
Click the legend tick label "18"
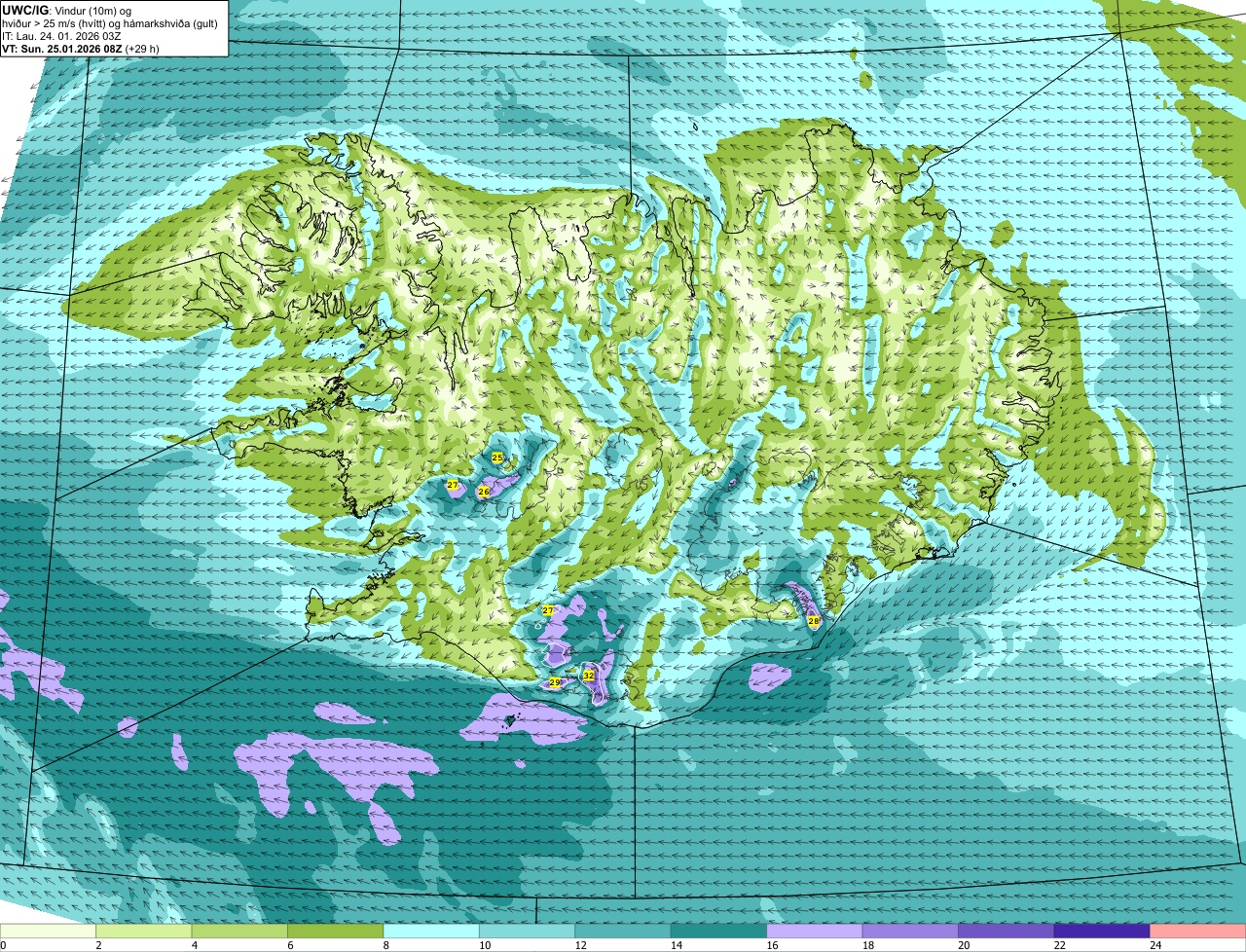click(867, 944)
